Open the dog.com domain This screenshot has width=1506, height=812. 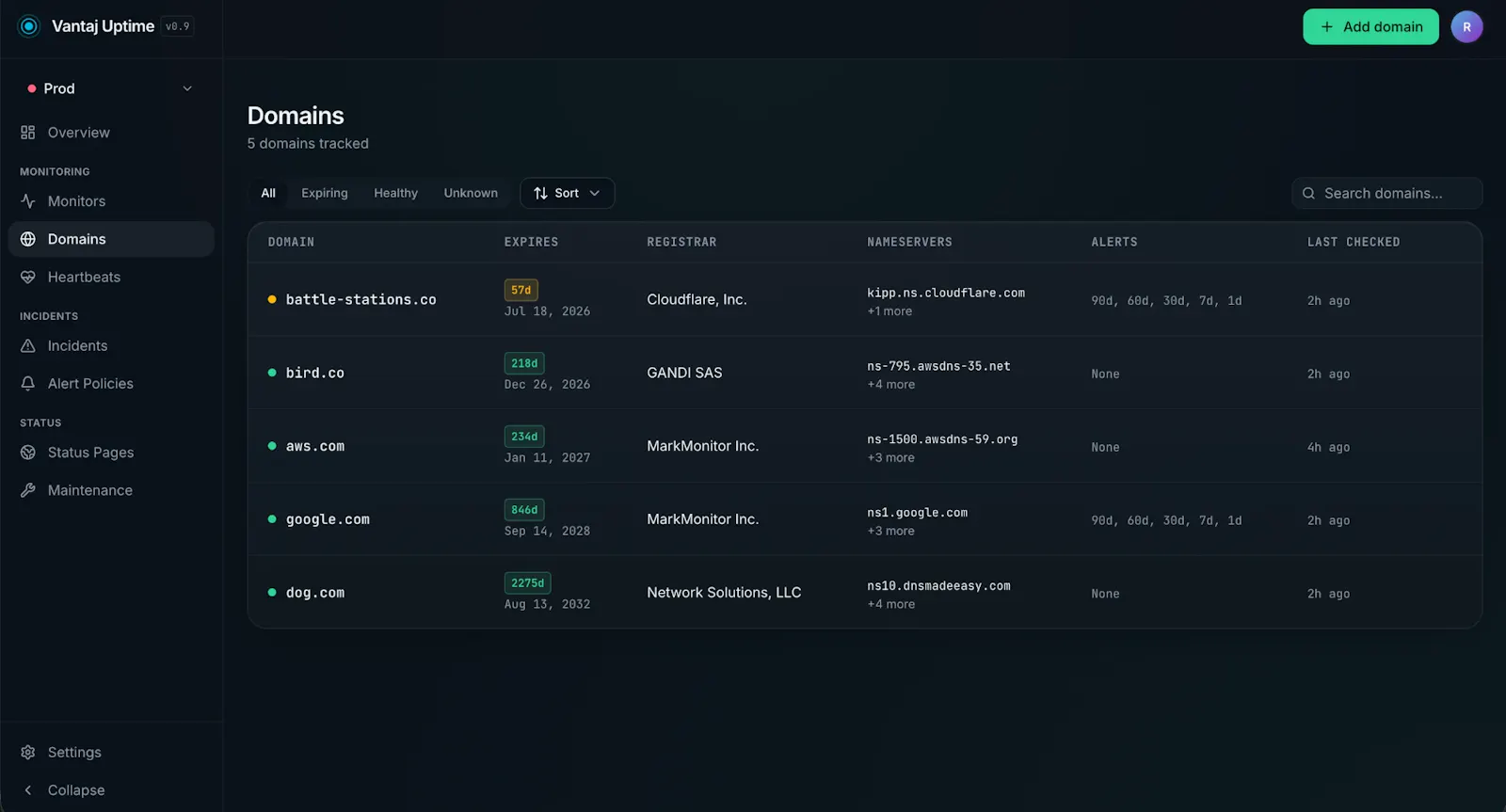pyautogui.click(x=315, y=593)
